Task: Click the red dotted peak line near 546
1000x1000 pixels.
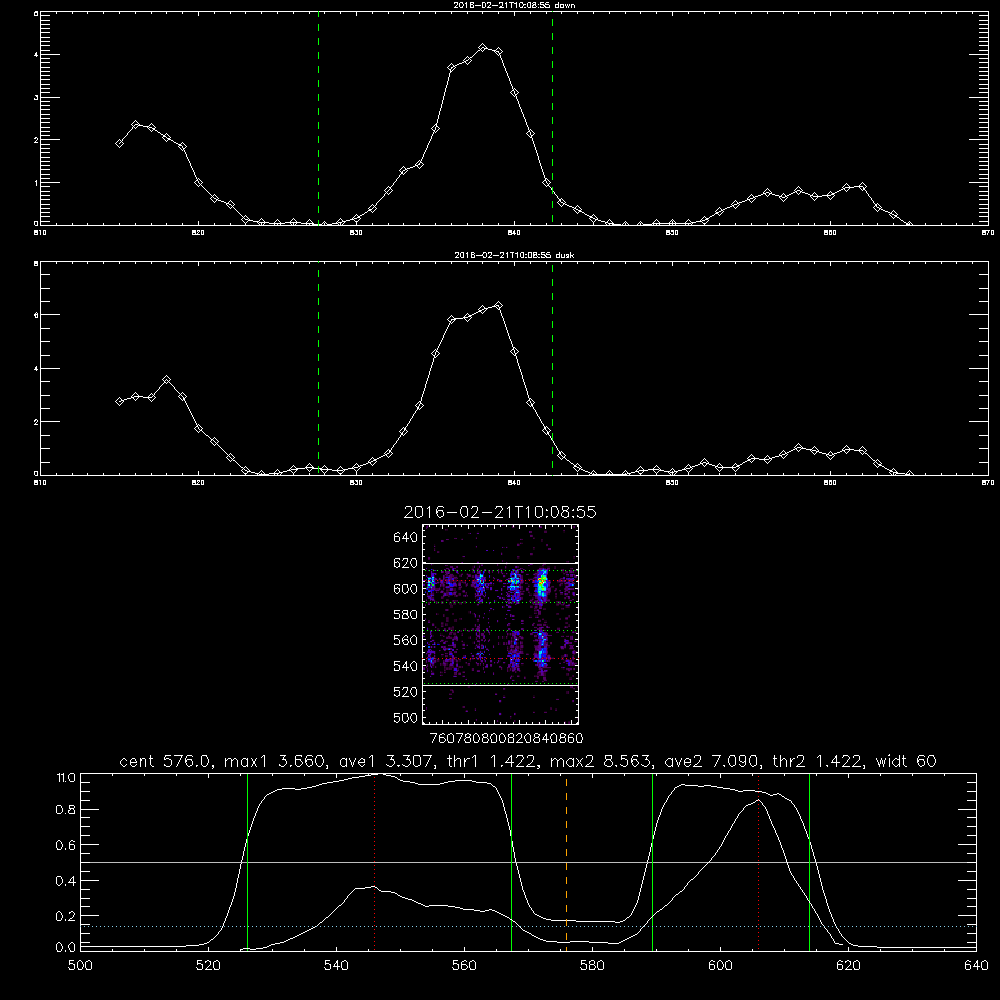Action: pyautogui.click(x=374, y=861)
